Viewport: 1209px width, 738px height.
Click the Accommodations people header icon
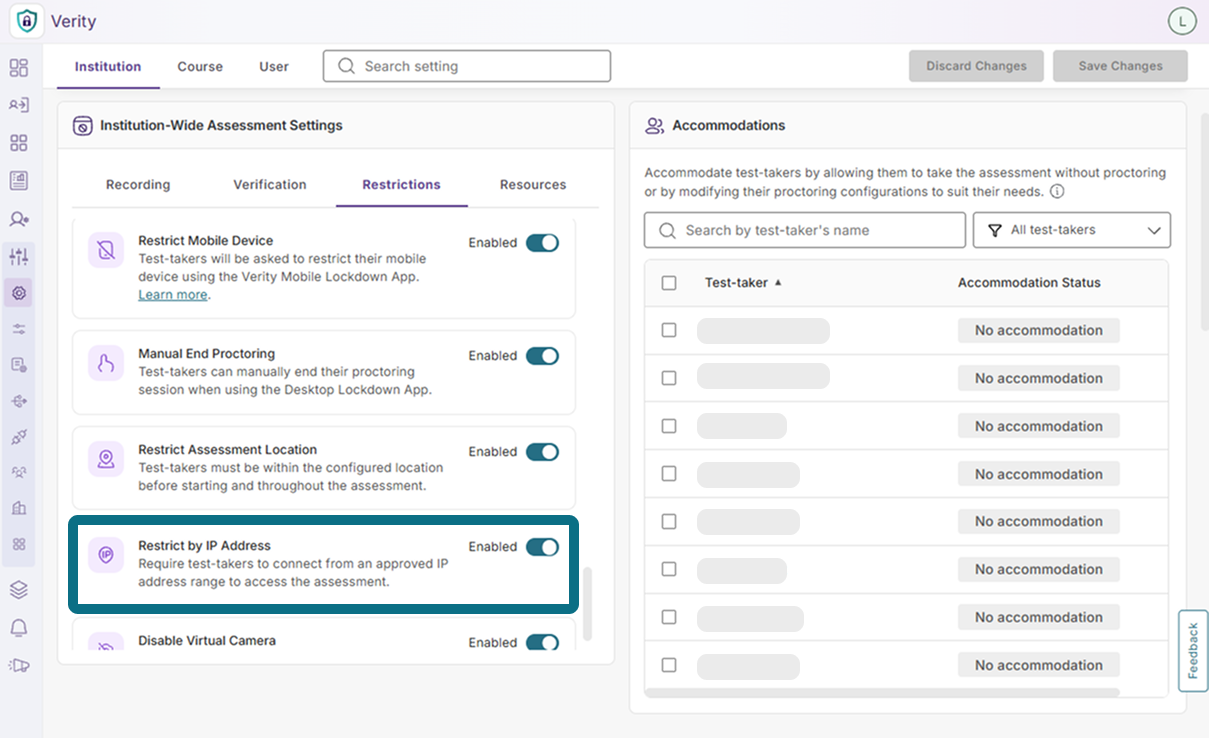655,126
